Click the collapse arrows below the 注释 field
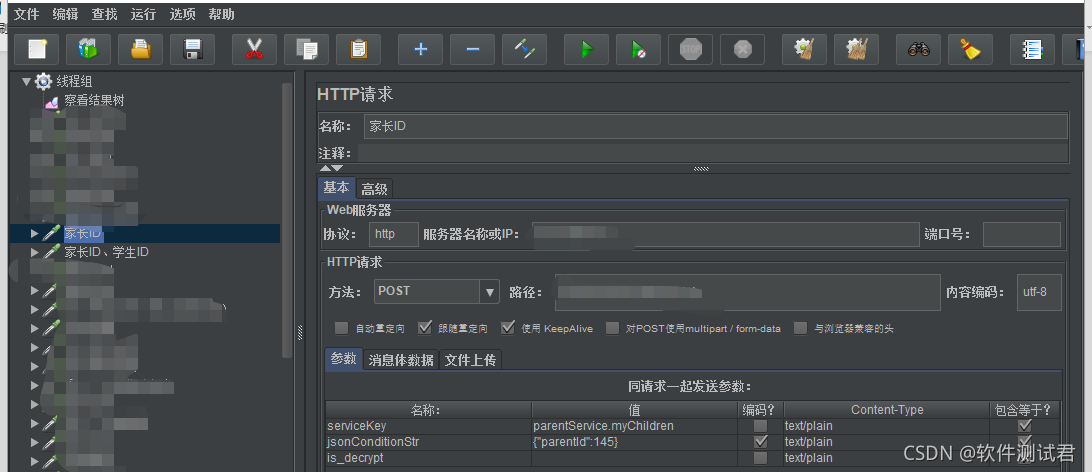This screenshot has height=472, width=1092. click(x=331, y=168)
